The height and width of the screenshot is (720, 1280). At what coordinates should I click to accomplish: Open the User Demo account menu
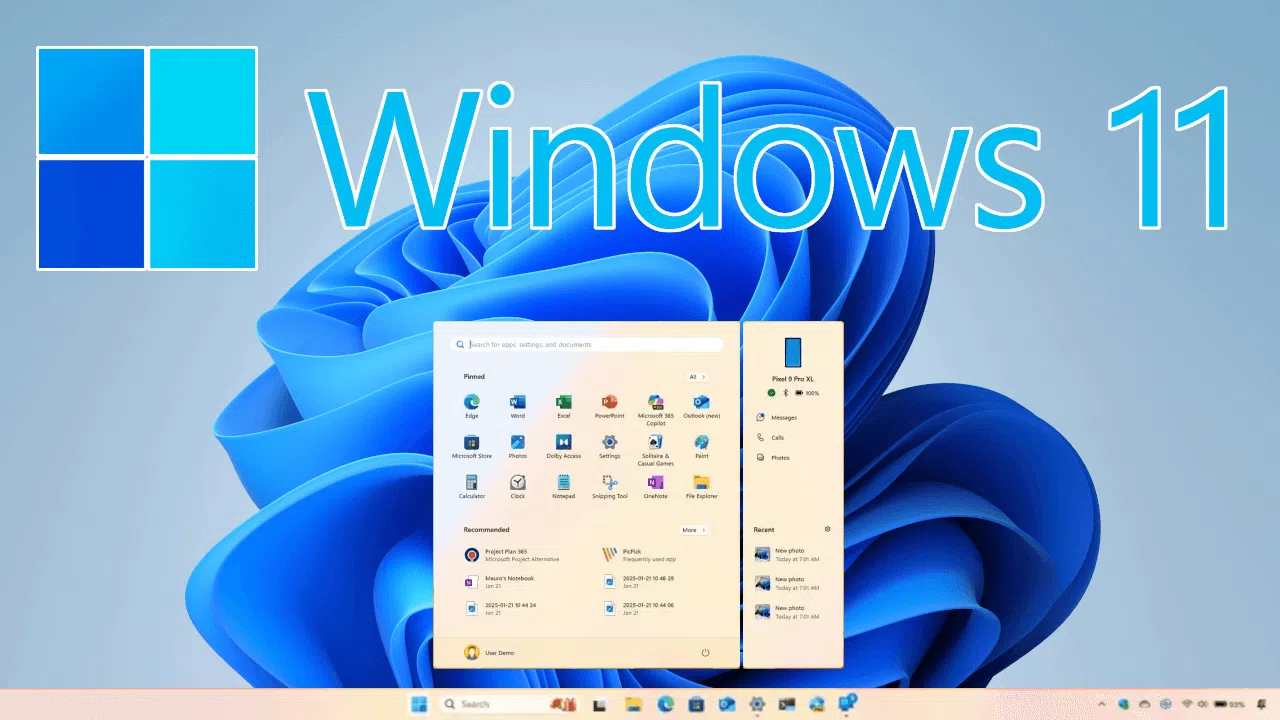[x=490, y=653]
